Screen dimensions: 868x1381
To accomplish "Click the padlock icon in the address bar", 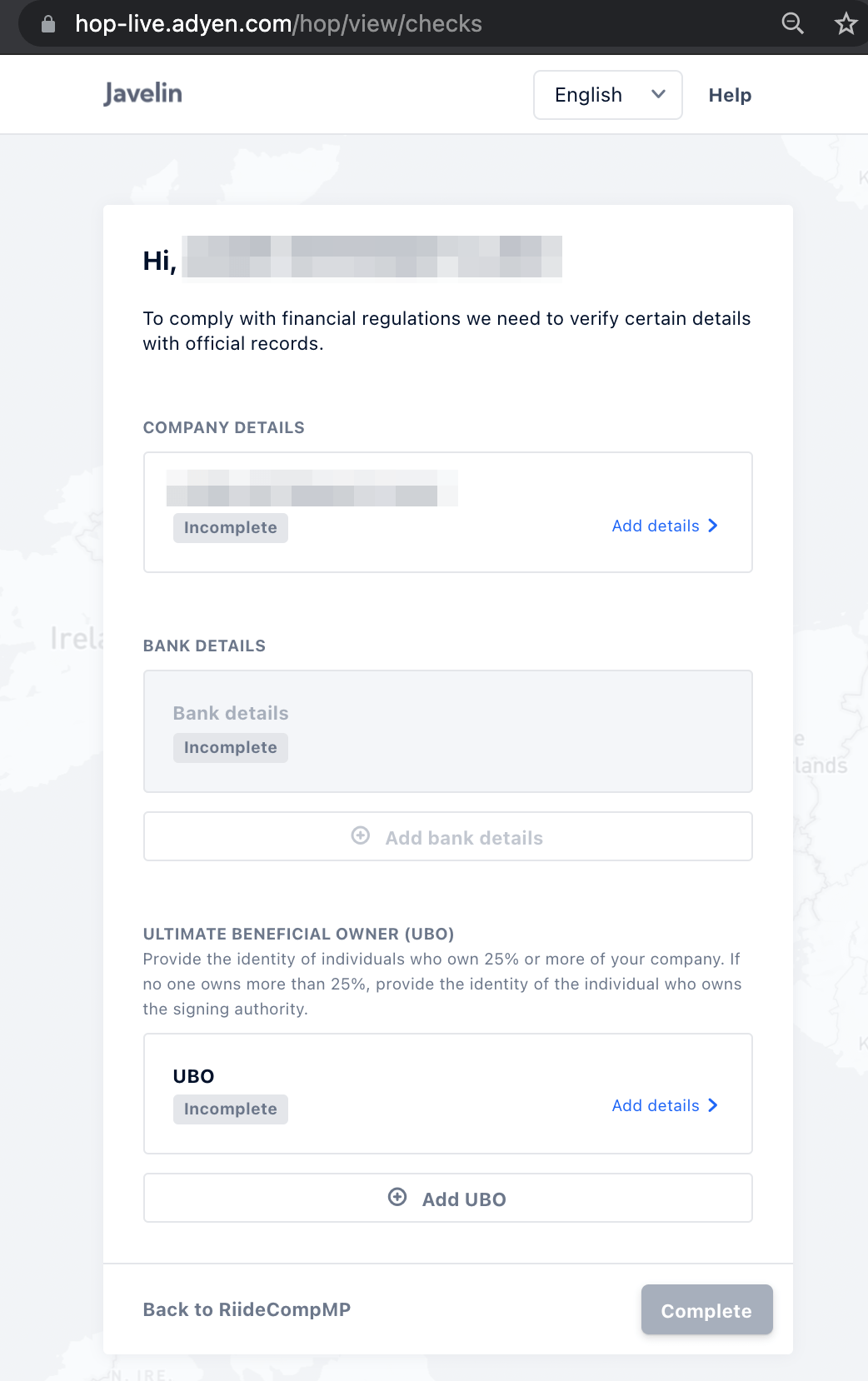I will (x=48, y=23).
